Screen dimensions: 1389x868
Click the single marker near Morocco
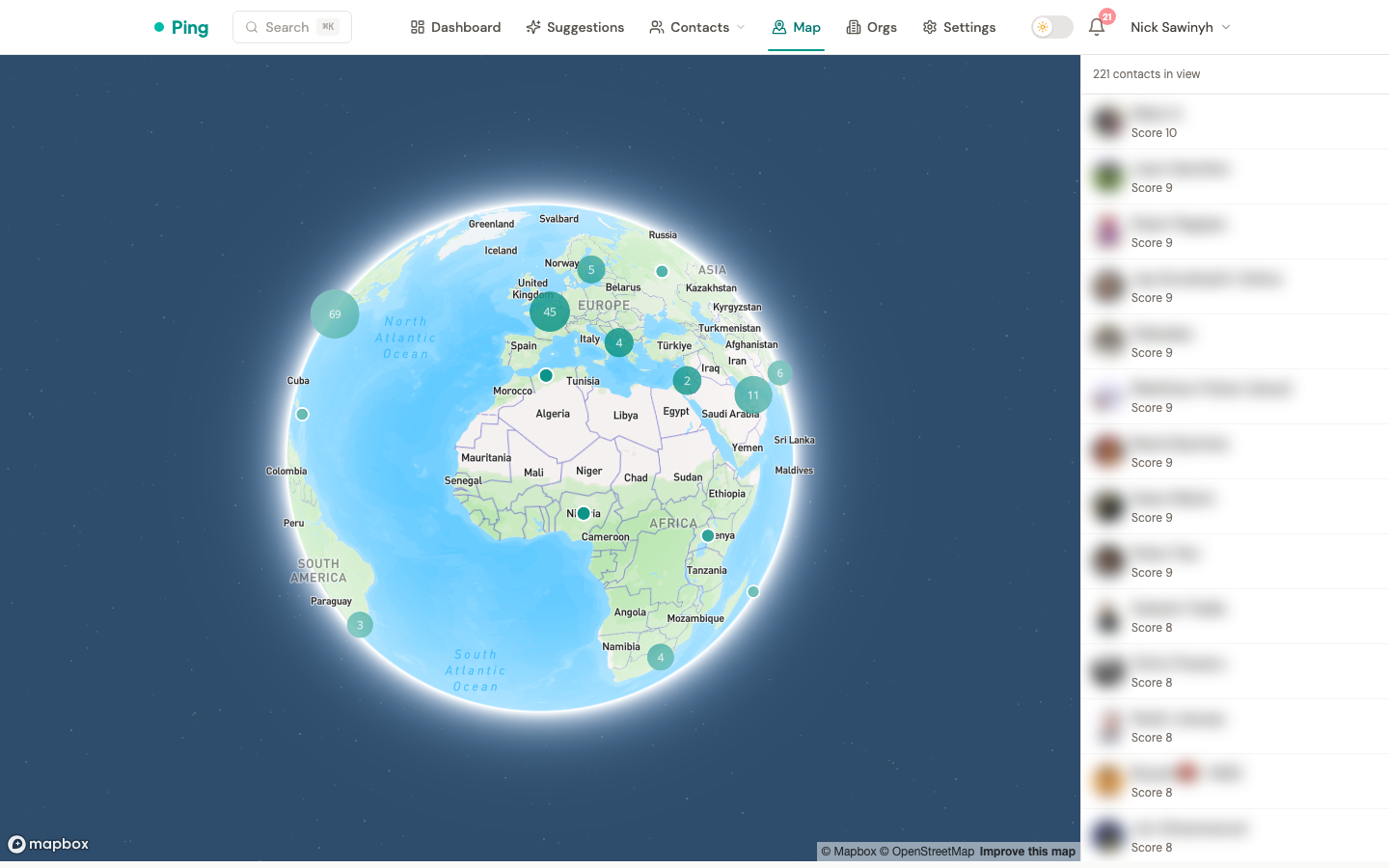click(x=546, y=375)
